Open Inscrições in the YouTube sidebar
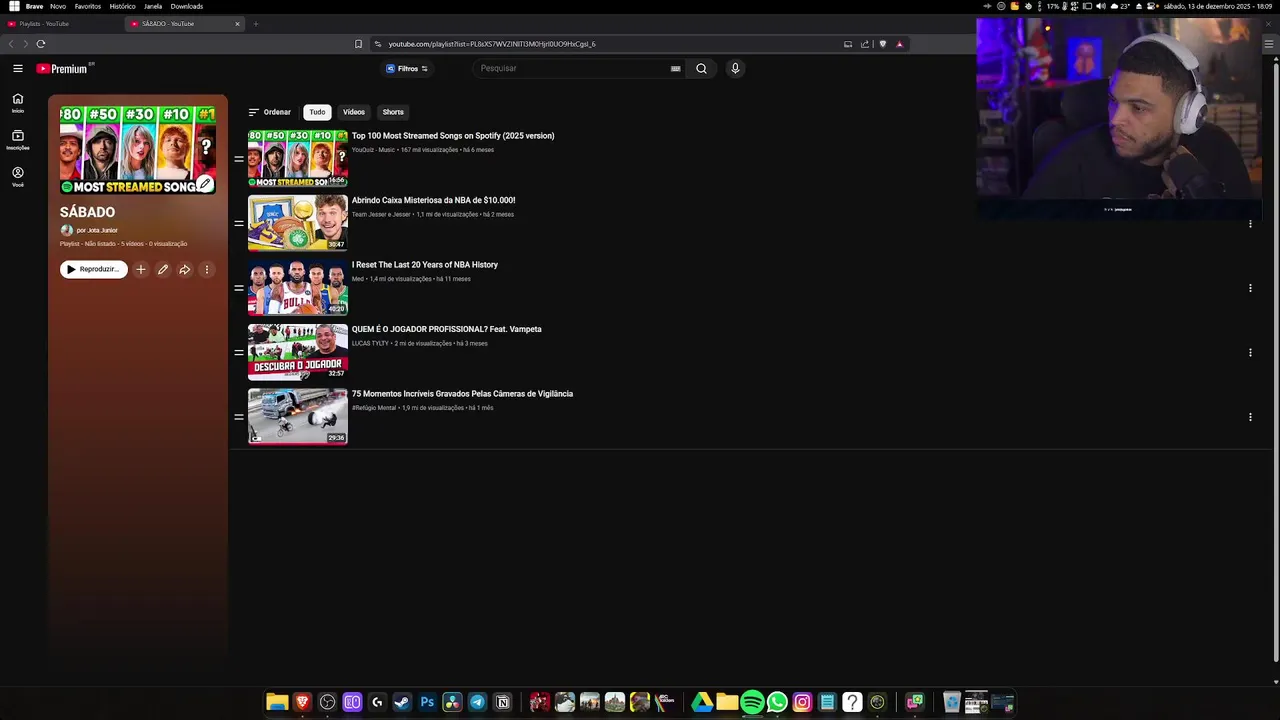Screen dimensions: 1280x720 coord(18,140)
